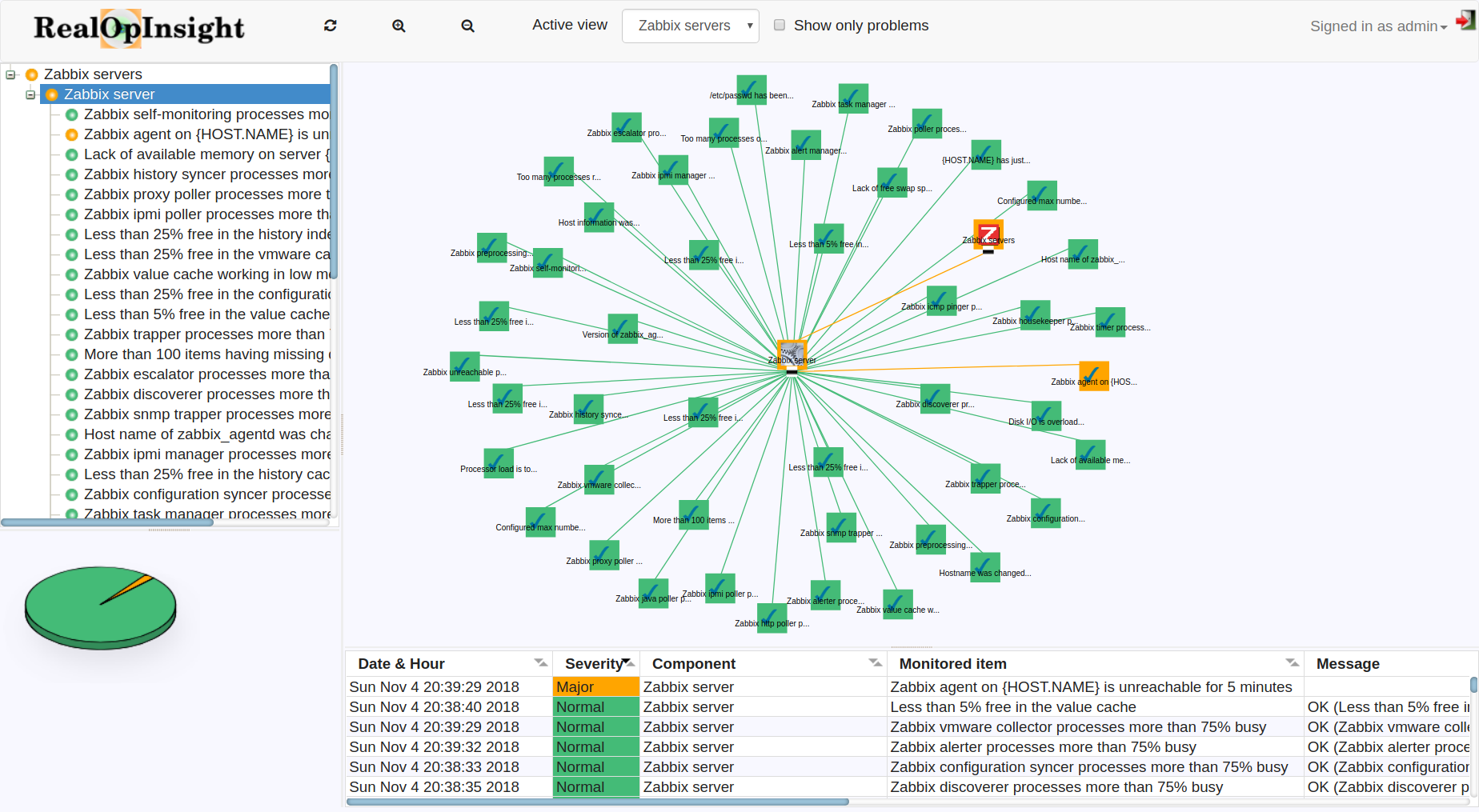Enable Show only problems checkbox
This screenshot has width=1479, height=812.
click(780, 25)
